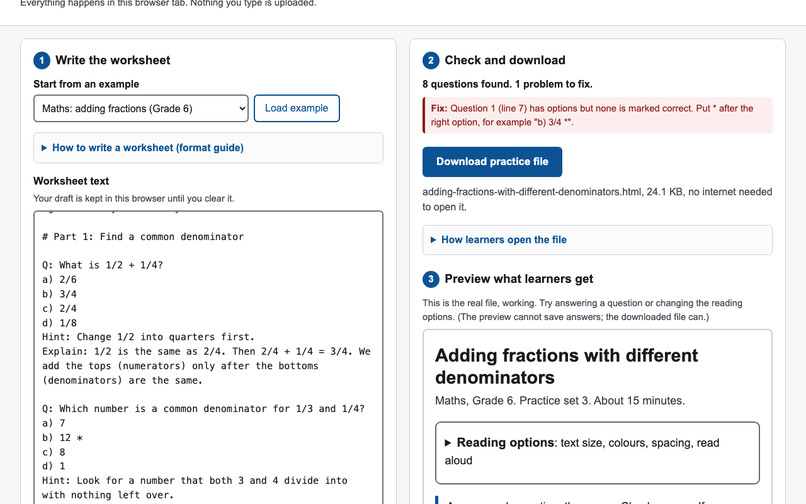The height and width of the screenshot is (504, 806).
Task: Click the preview title 'Adding fractions with different denominators'
Action: coord(566,367)
